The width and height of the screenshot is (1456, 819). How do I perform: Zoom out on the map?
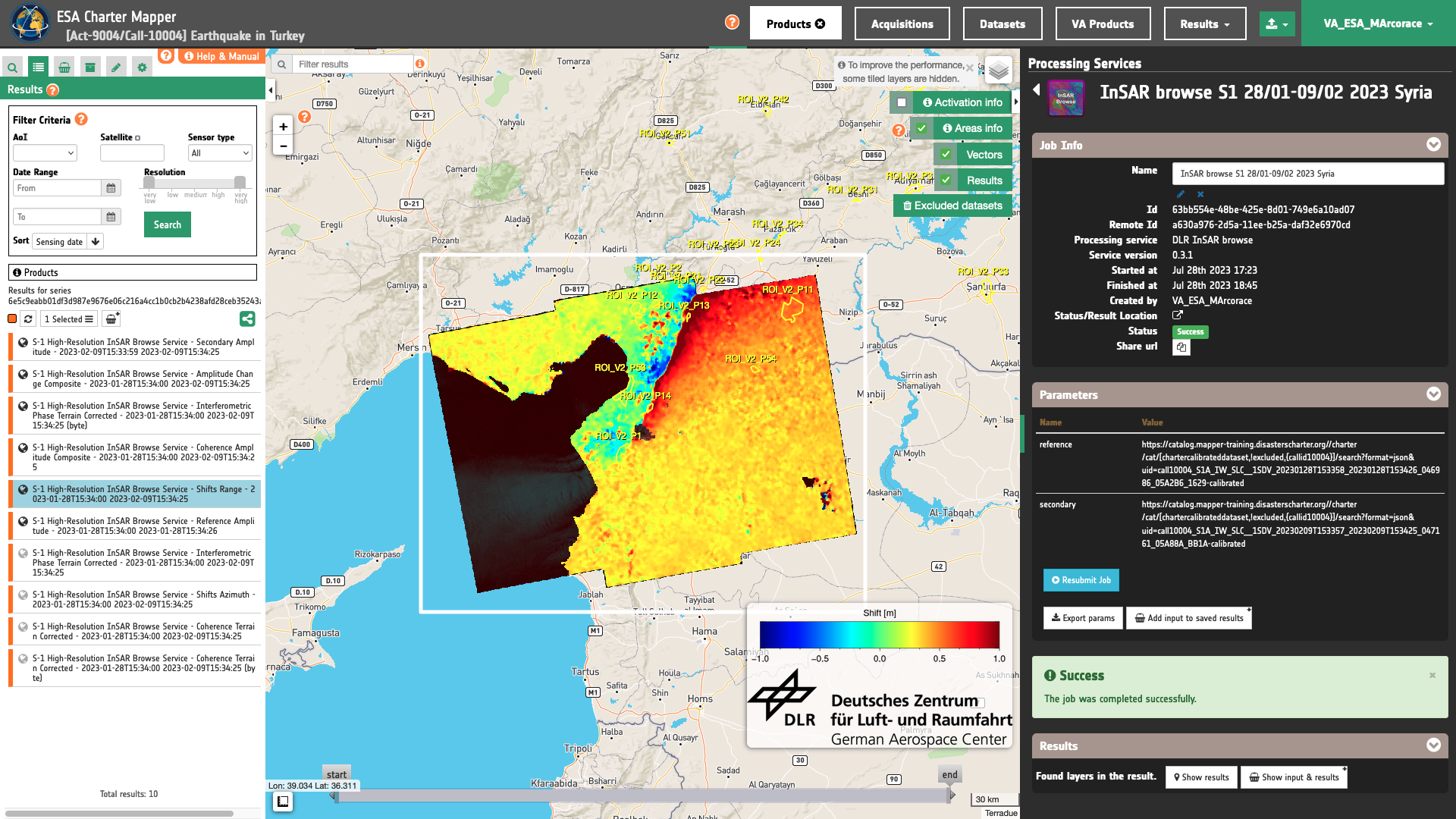[283, 146]
